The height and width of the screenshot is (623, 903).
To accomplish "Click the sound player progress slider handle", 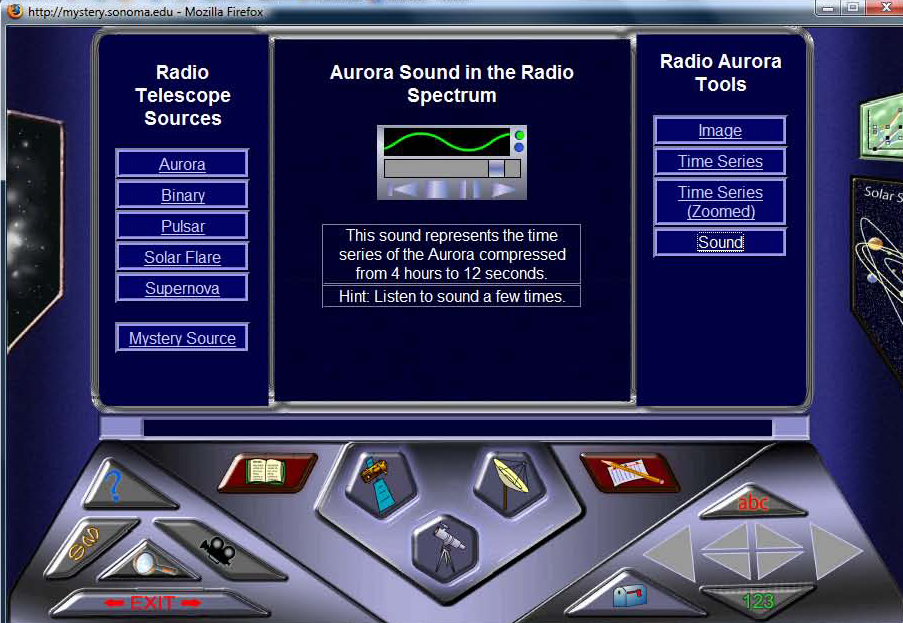I will point(496,168).
